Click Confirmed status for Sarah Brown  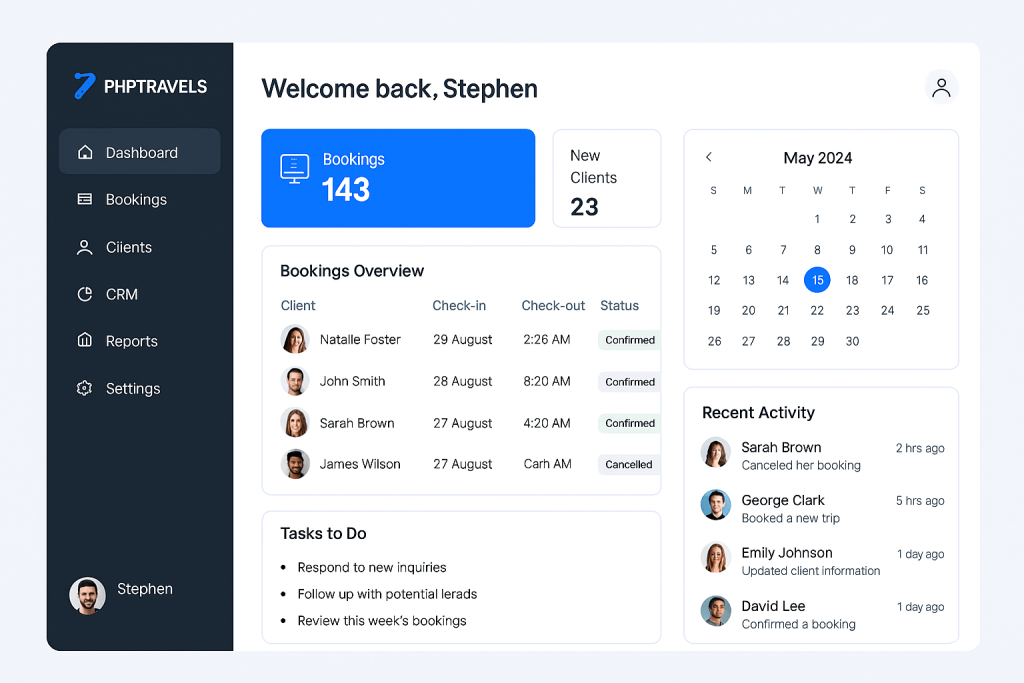(630, 423)
